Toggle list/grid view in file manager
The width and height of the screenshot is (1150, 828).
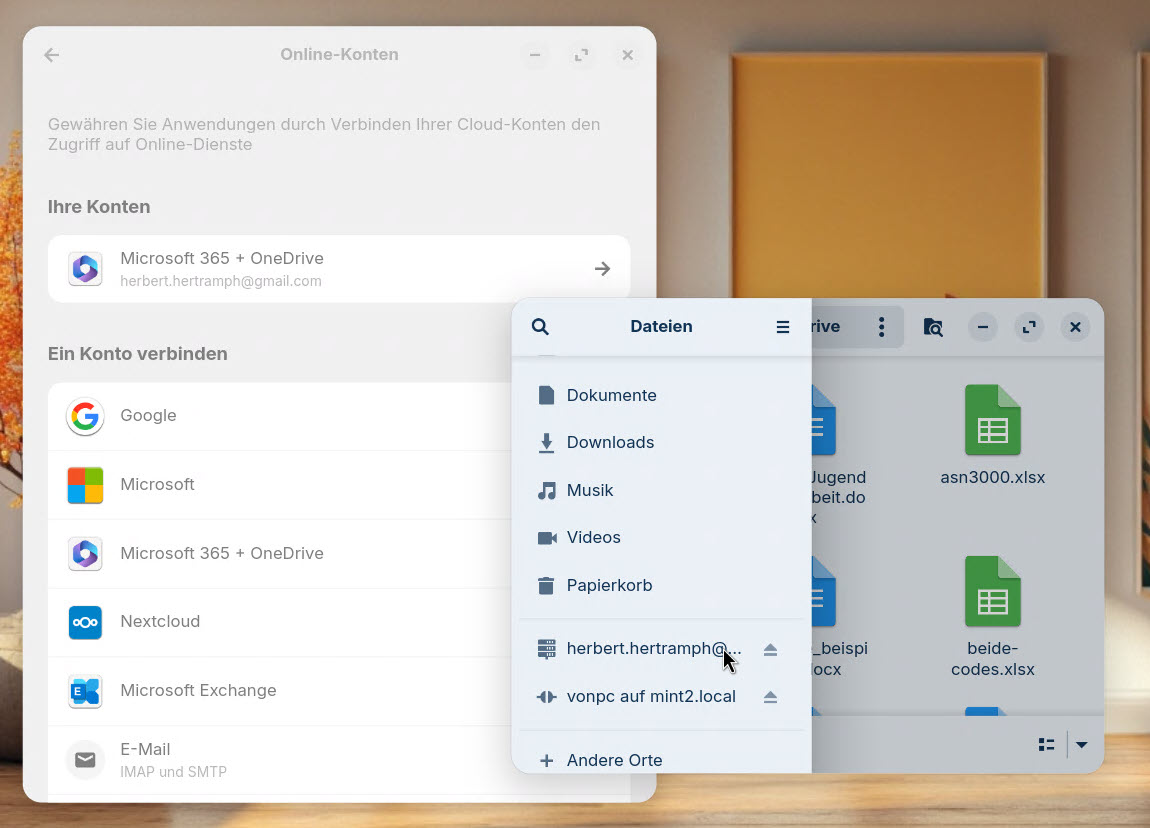tap(1046, 744)
